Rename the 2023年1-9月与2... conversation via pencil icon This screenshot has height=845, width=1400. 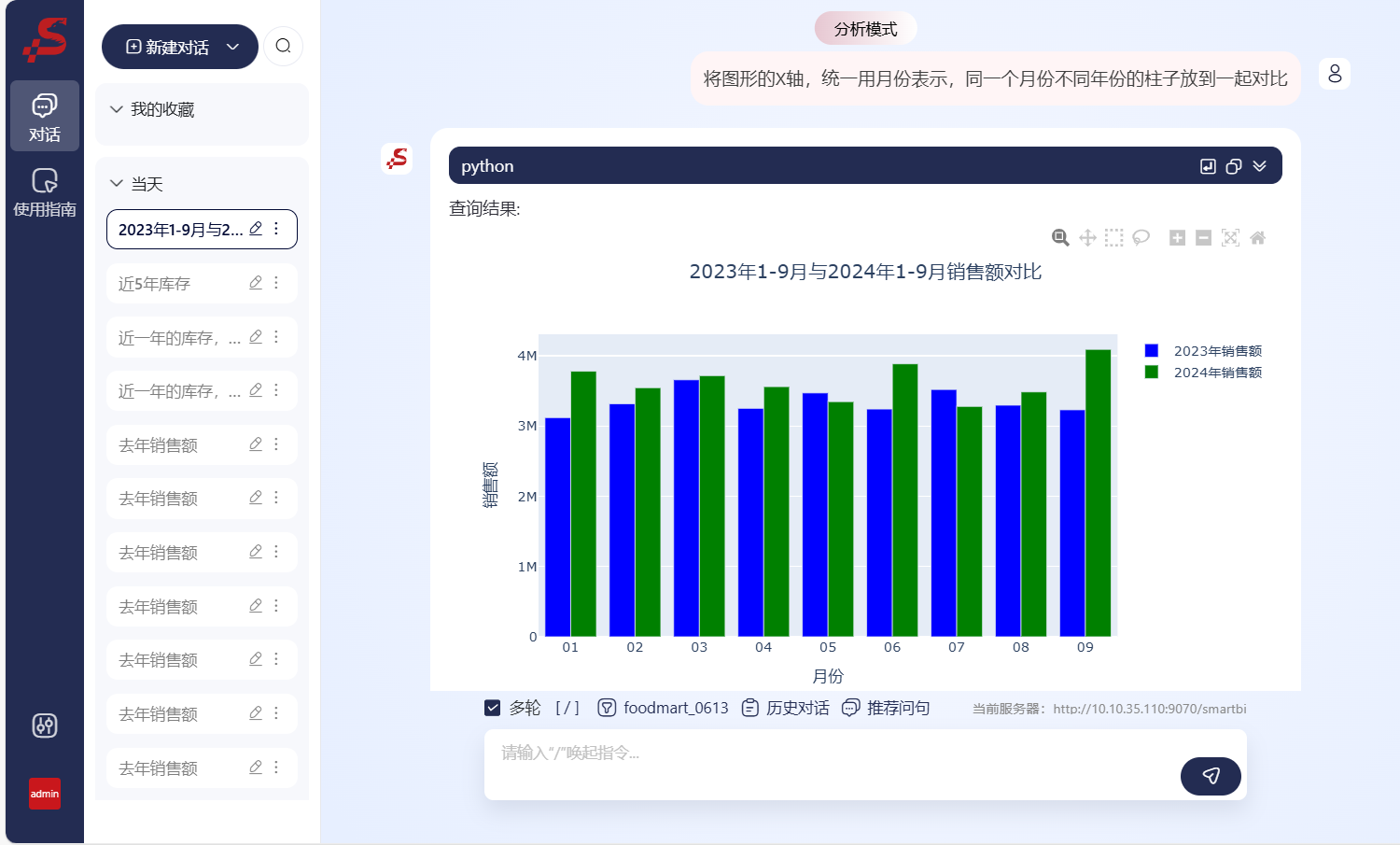pos(256,229)
